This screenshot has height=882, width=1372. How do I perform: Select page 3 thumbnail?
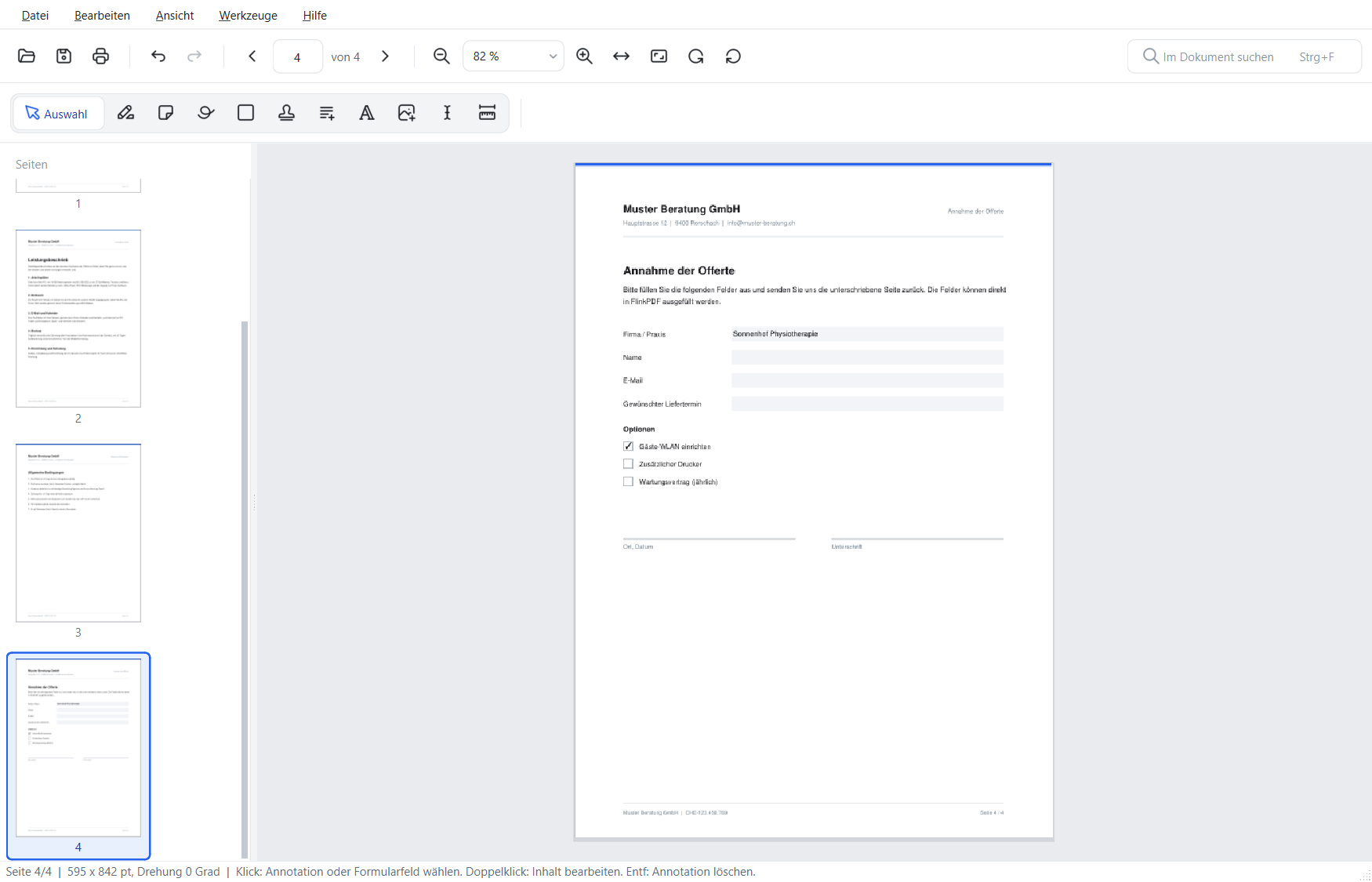coord(78,533)
